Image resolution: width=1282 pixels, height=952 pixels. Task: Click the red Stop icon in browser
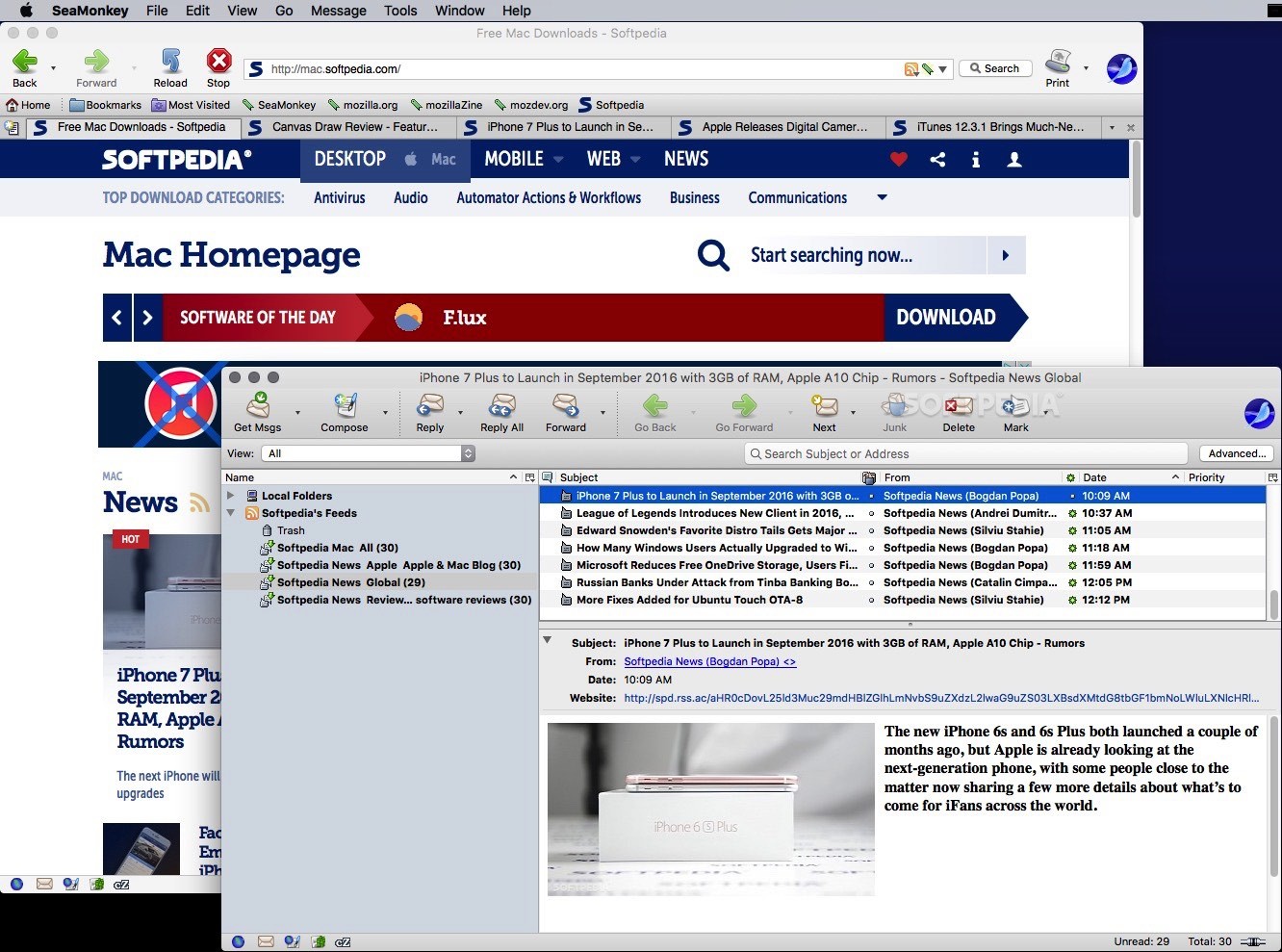(218, 62)
